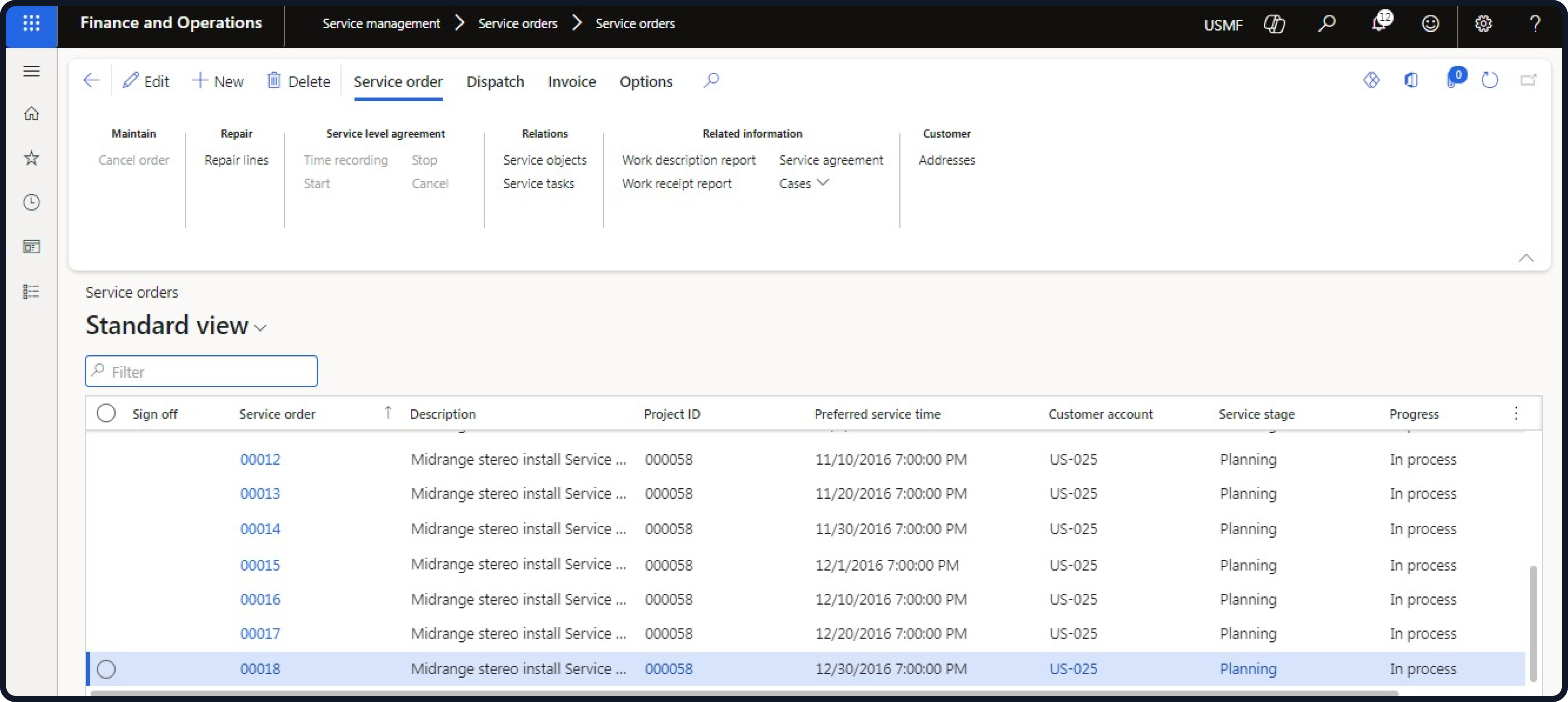Open Recent clock icon in sidebar
Viewport: 1568px width, 702px height.
[x=31, y=202]
